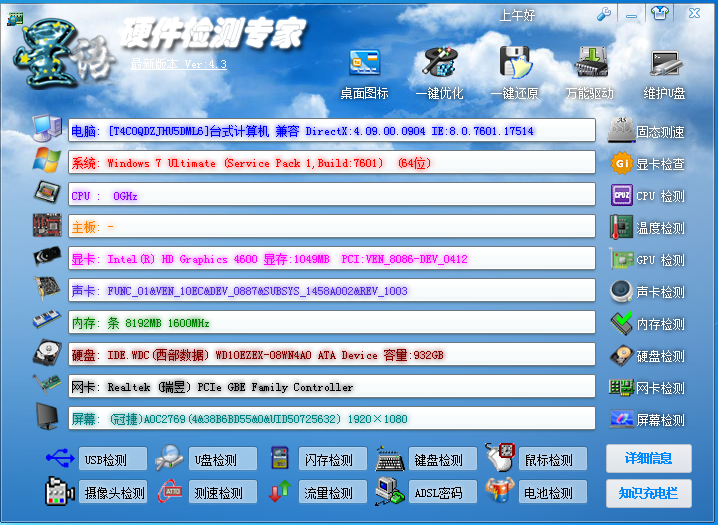Open 显卡检查 graphics card check

tap(647, 164)
